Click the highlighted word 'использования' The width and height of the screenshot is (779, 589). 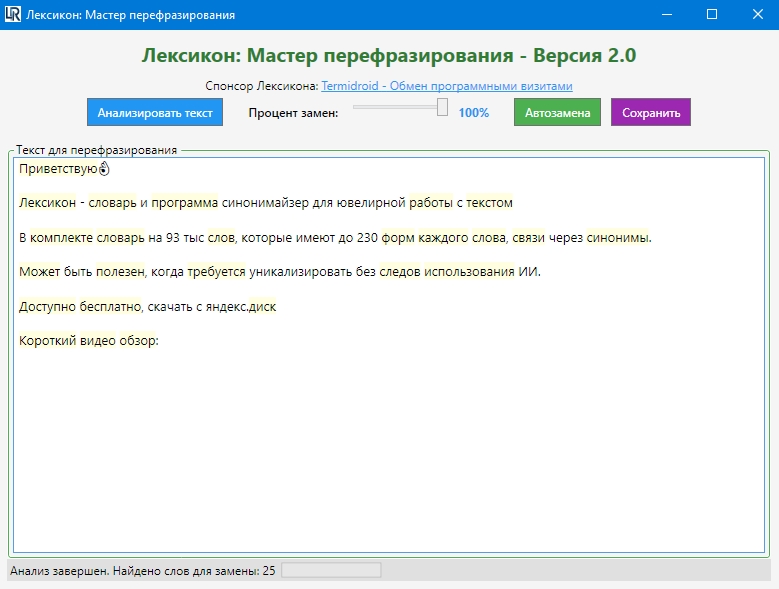point(469,272)
